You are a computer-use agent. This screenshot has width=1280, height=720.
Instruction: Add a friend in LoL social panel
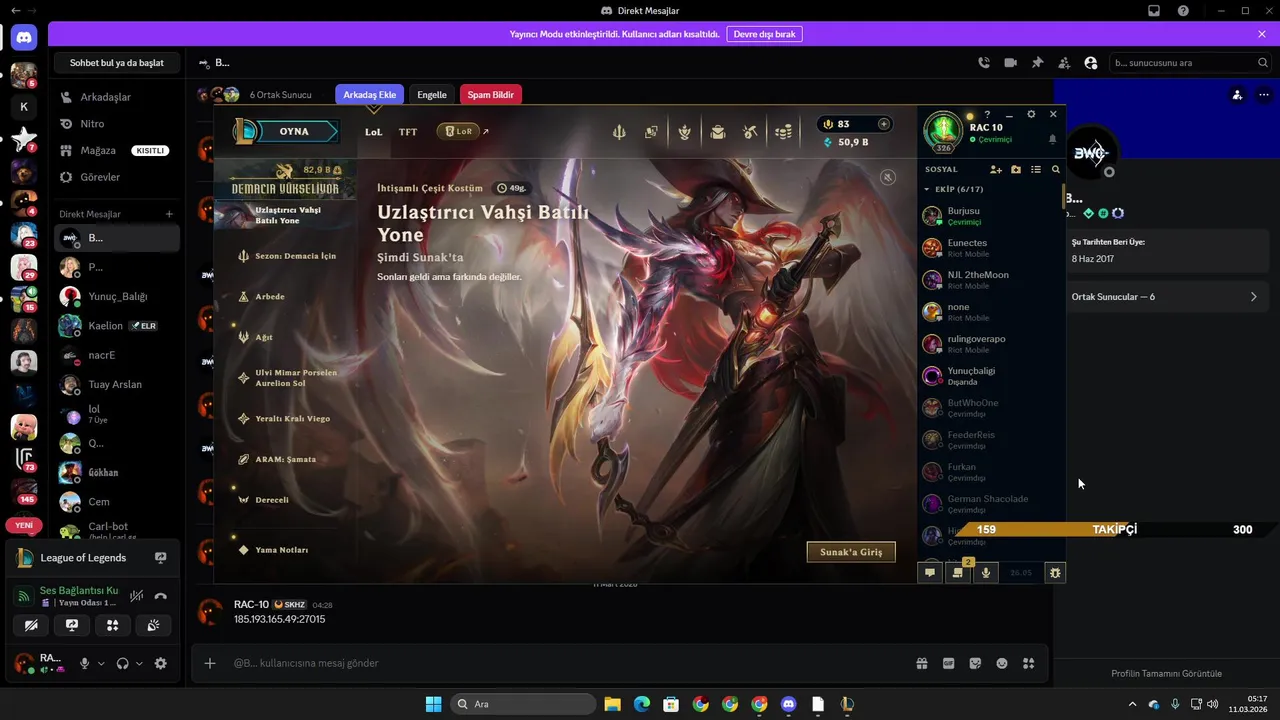click(996, 170)
